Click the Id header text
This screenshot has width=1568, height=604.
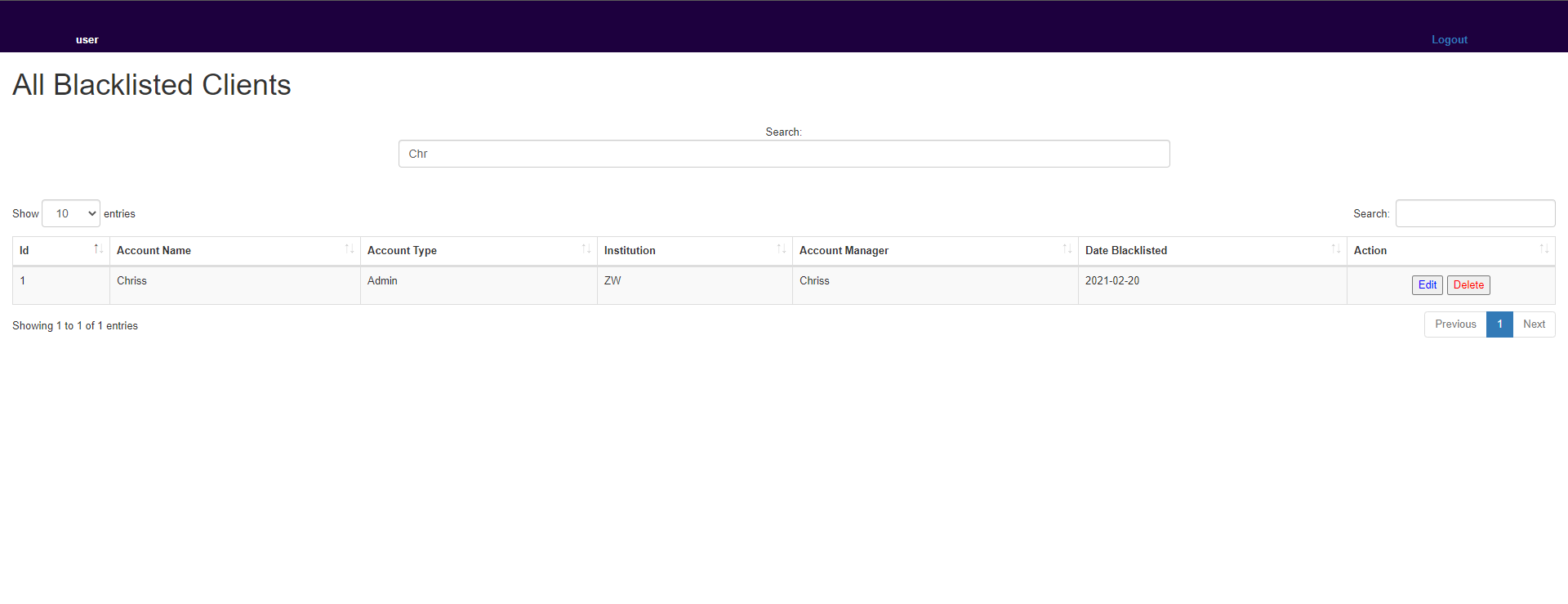[24, 251]
